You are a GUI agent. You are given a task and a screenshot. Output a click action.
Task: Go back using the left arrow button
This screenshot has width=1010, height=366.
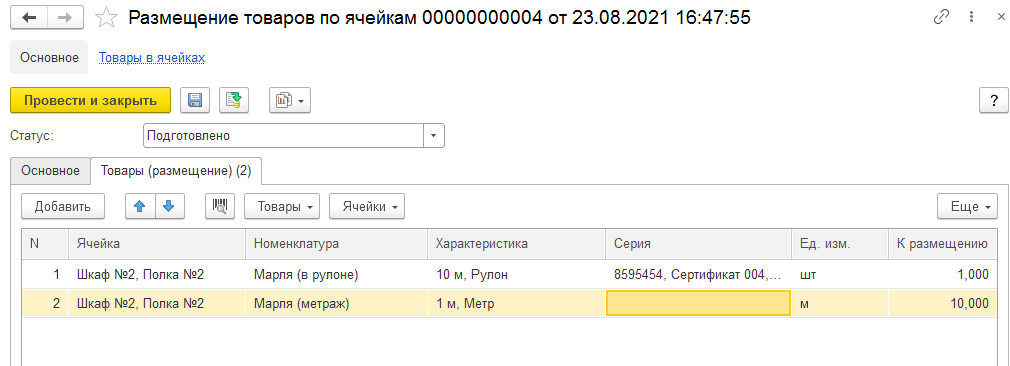(x=30, y=18)
